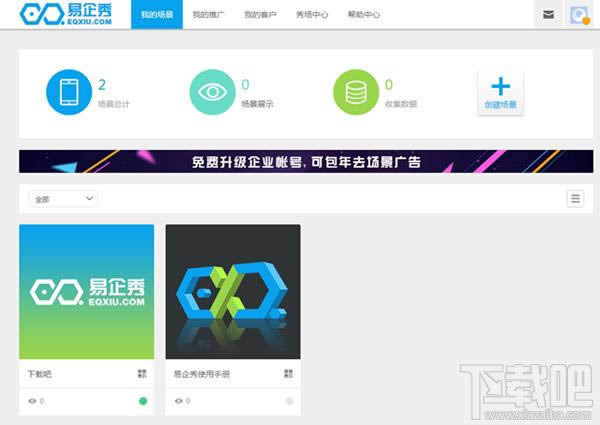
Task: Click the teal eye 场景展示 icon
Action: tap(212, 91)
